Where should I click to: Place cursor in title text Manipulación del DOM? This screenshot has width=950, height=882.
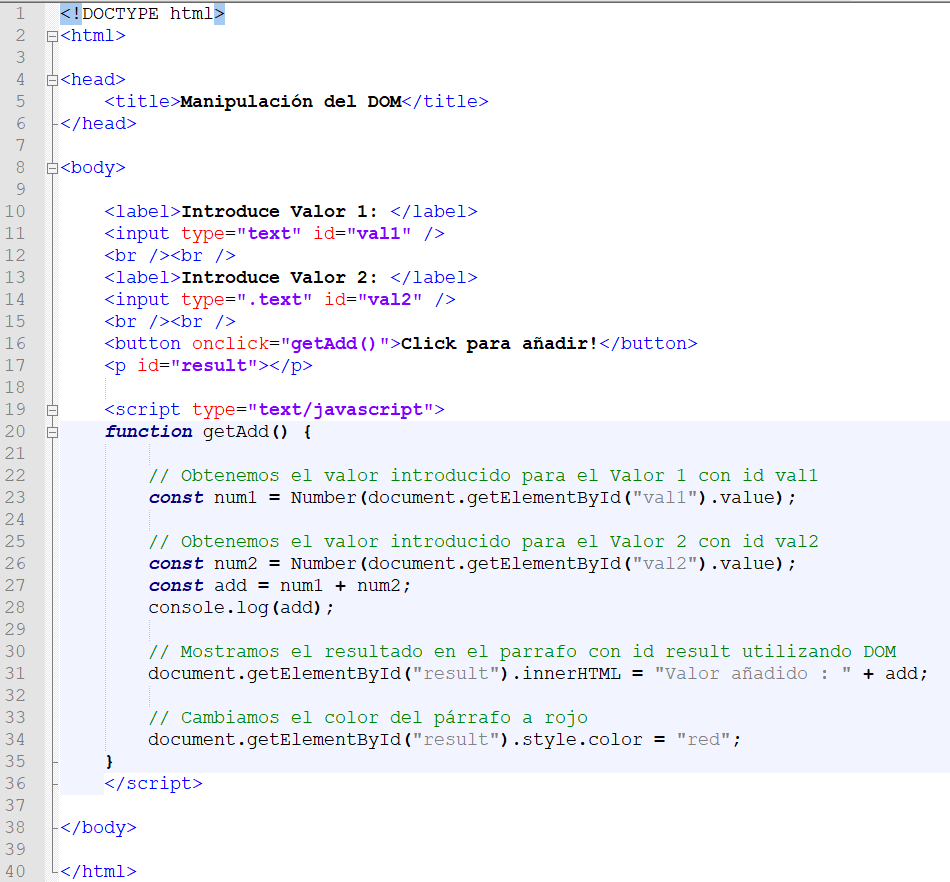[290, 102]
